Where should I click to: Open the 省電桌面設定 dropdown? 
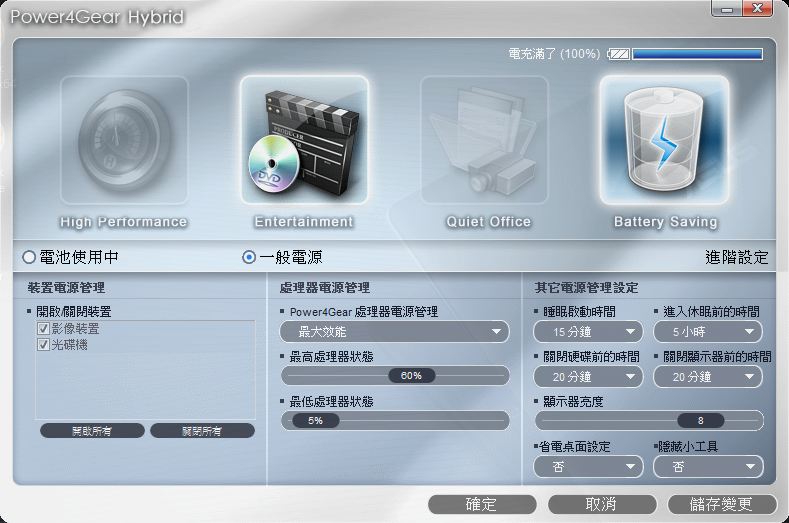(587, 467)
